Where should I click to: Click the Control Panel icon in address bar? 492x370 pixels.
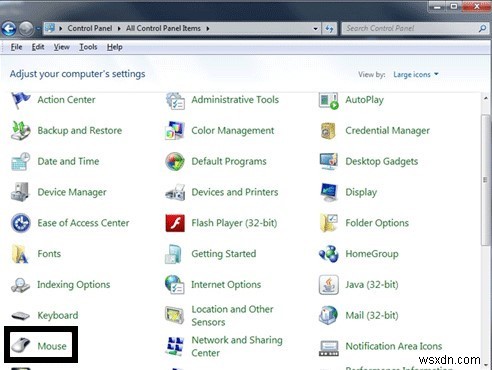pyautogui.click(x=50, y=28)
